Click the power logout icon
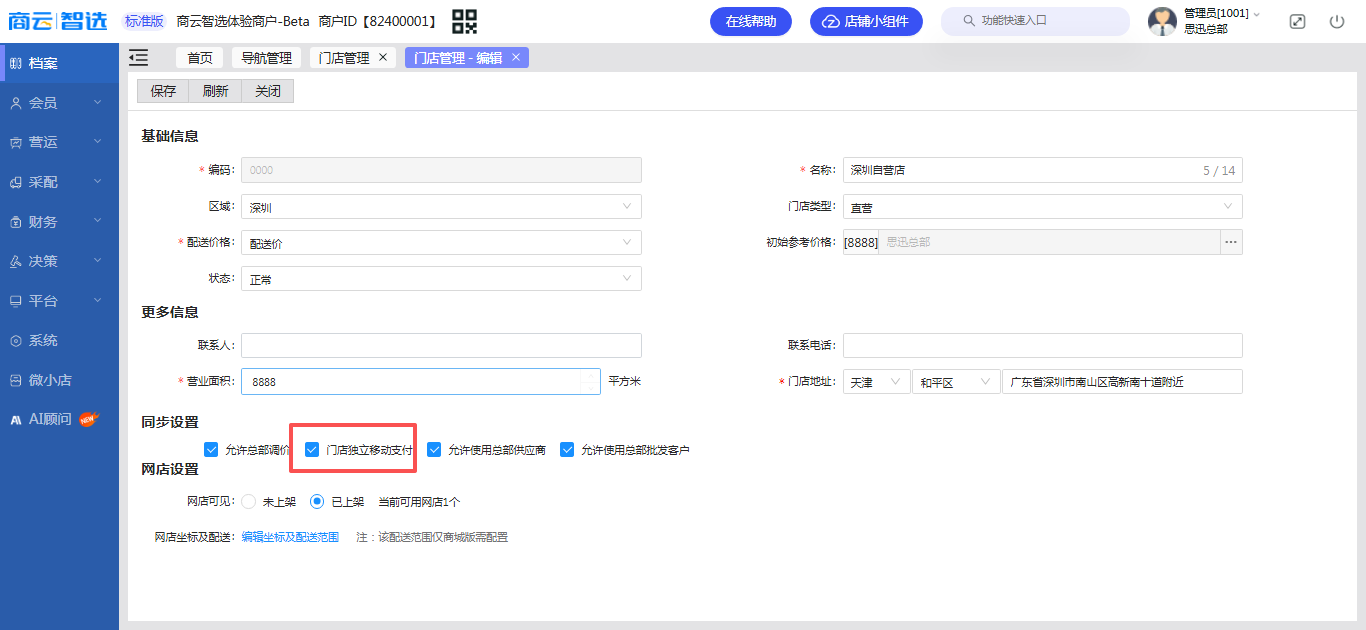The width and height of the screenshot is (1366, 630). [1337, 21]
